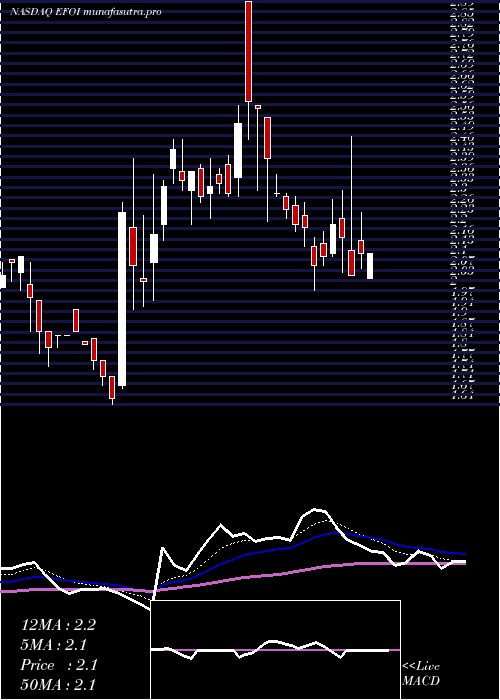This screenshot has width=500, height=700.
Task: Click the last white candlestick on the right
Action: [x=370, y=266]
